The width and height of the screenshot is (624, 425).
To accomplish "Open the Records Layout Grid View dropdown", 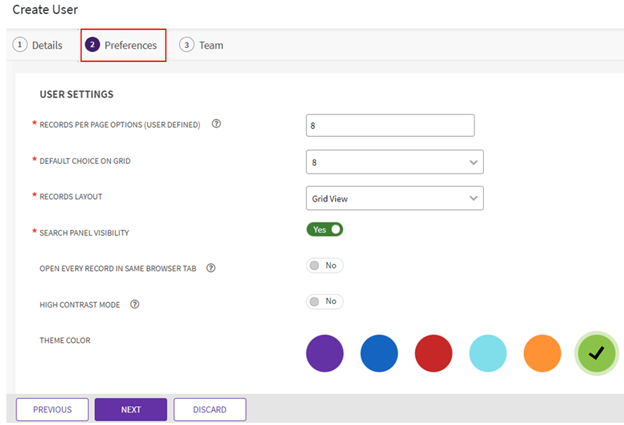I will [394, 198].
